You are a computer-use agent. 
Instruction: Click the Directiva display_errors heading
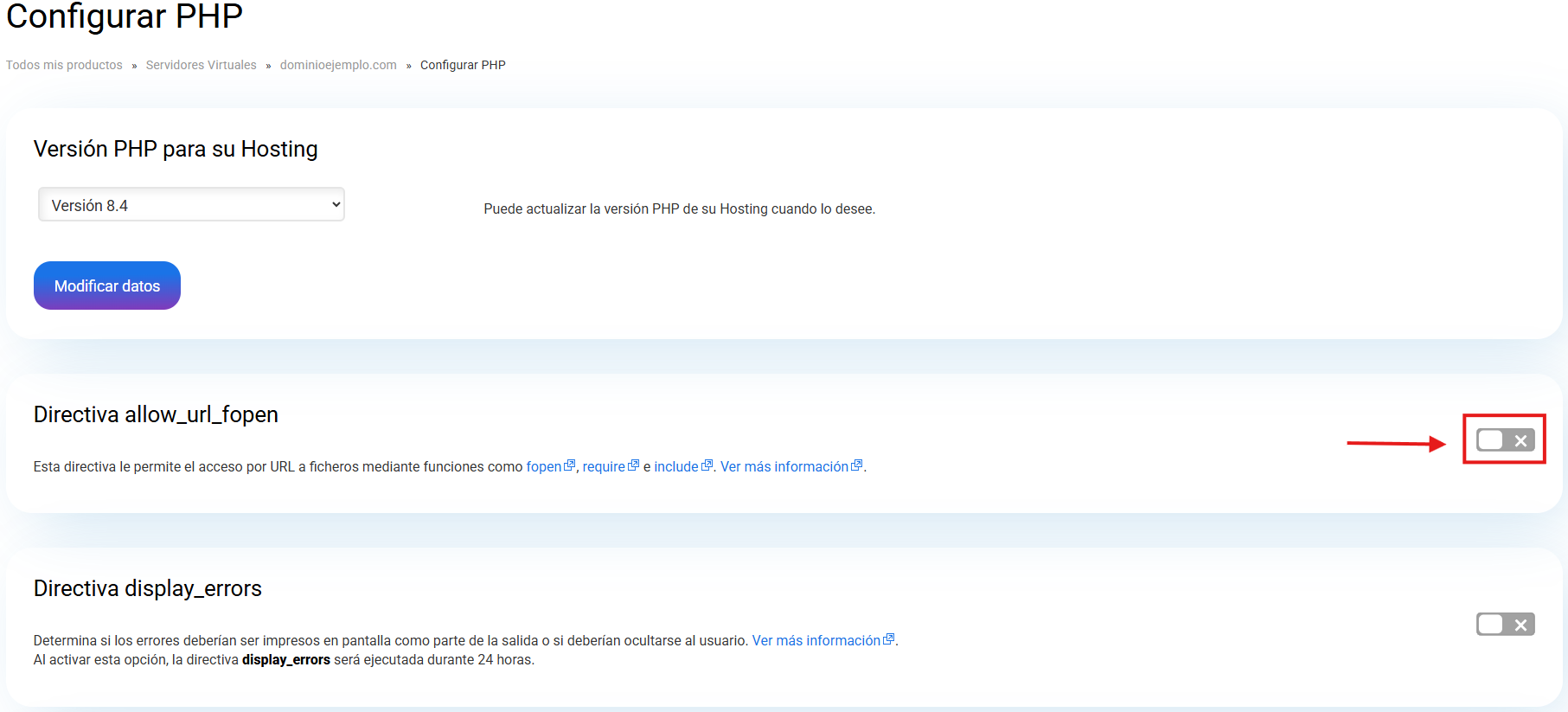[x=148, y=588]
